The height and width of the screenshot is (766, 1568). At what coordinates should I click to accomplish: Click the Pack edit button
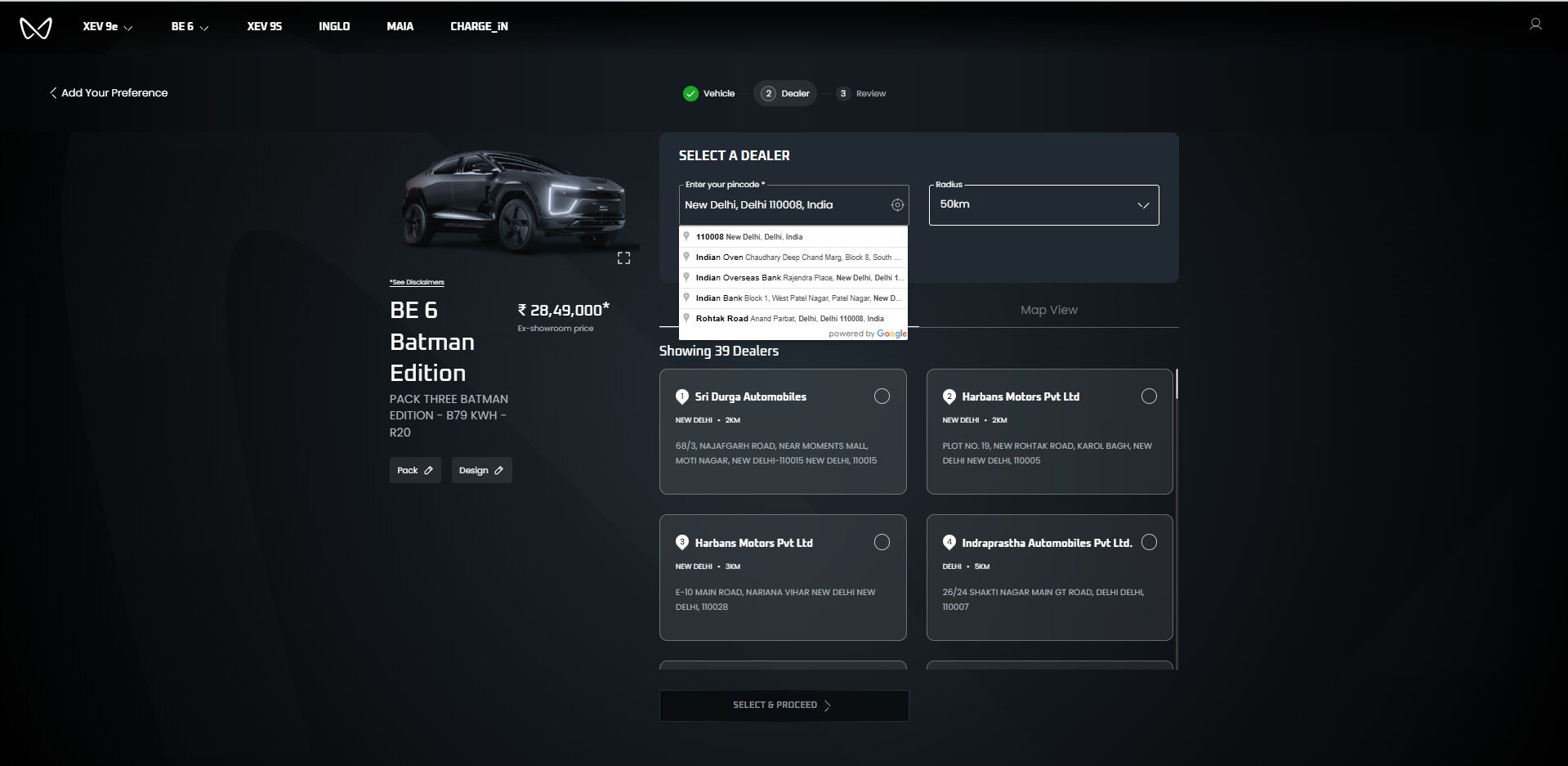coord(415,470)
